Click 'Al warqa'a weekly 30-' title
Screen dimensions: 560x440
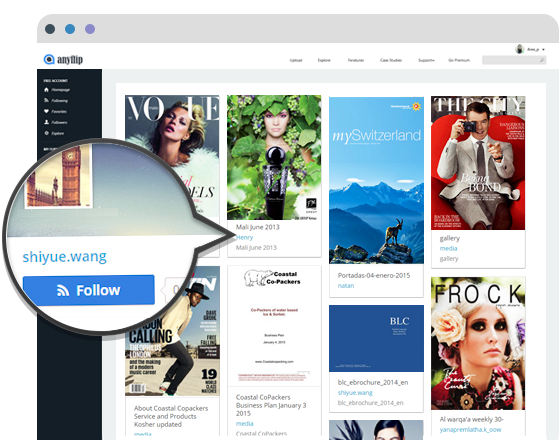471,419
